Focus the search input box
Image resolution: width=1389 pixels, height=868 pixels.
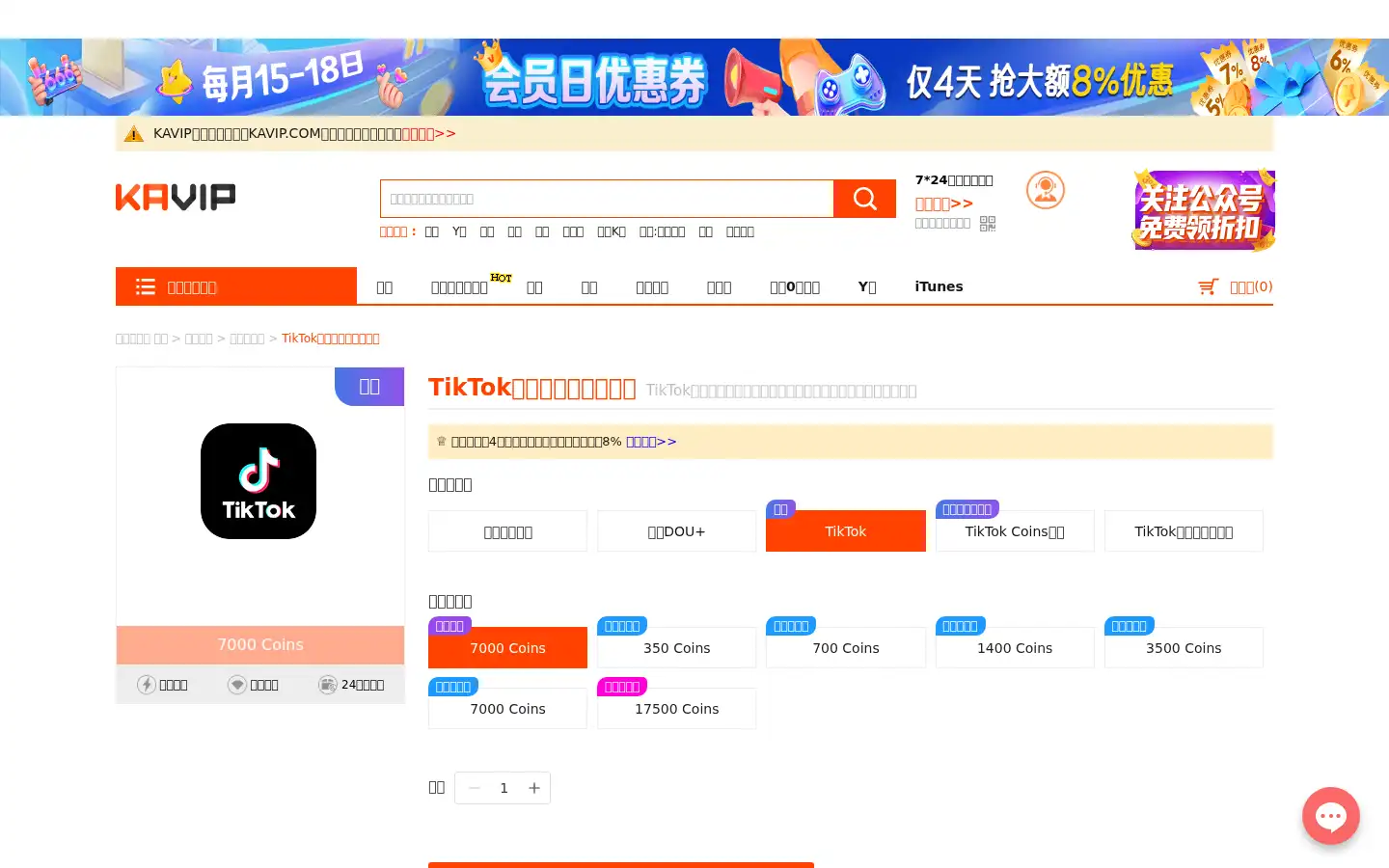[607, 199]
